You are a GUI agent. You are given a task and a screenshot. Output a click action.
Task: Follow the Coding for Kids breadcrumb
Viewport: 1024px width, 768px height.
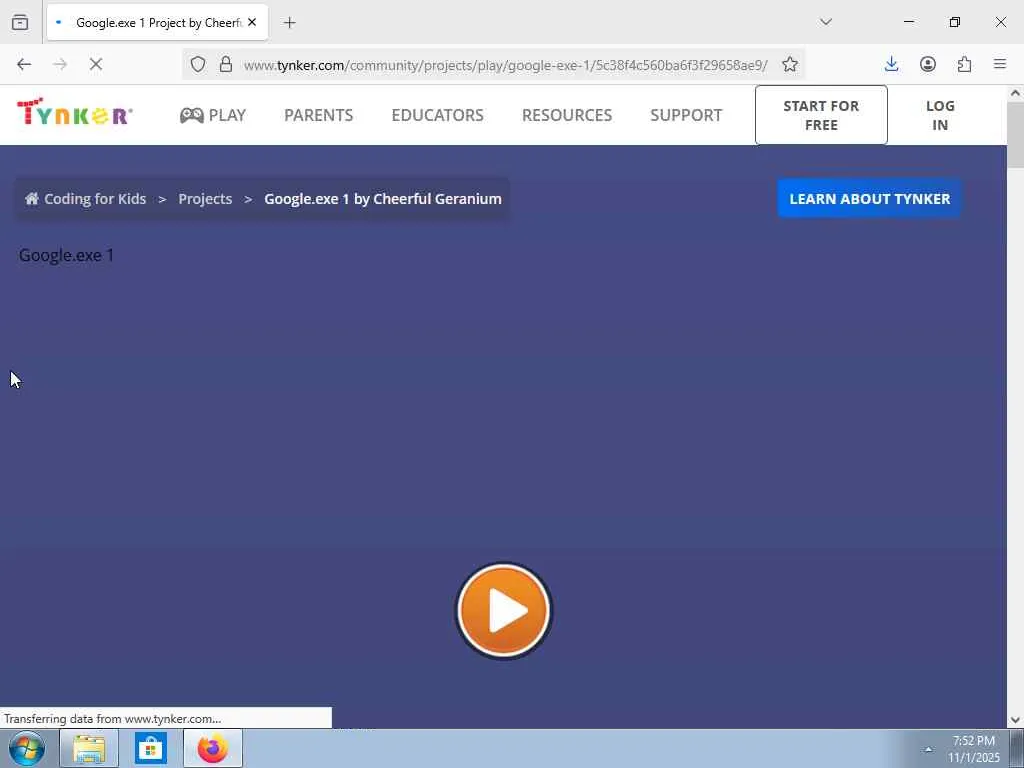tap(86, 199)
